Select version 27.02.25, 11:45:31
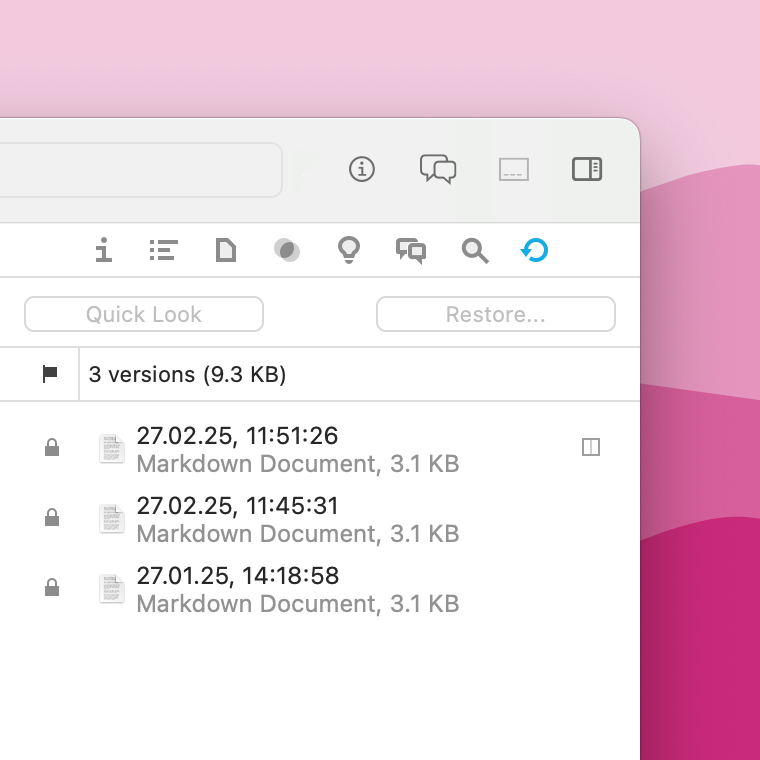 coord(320,519)
